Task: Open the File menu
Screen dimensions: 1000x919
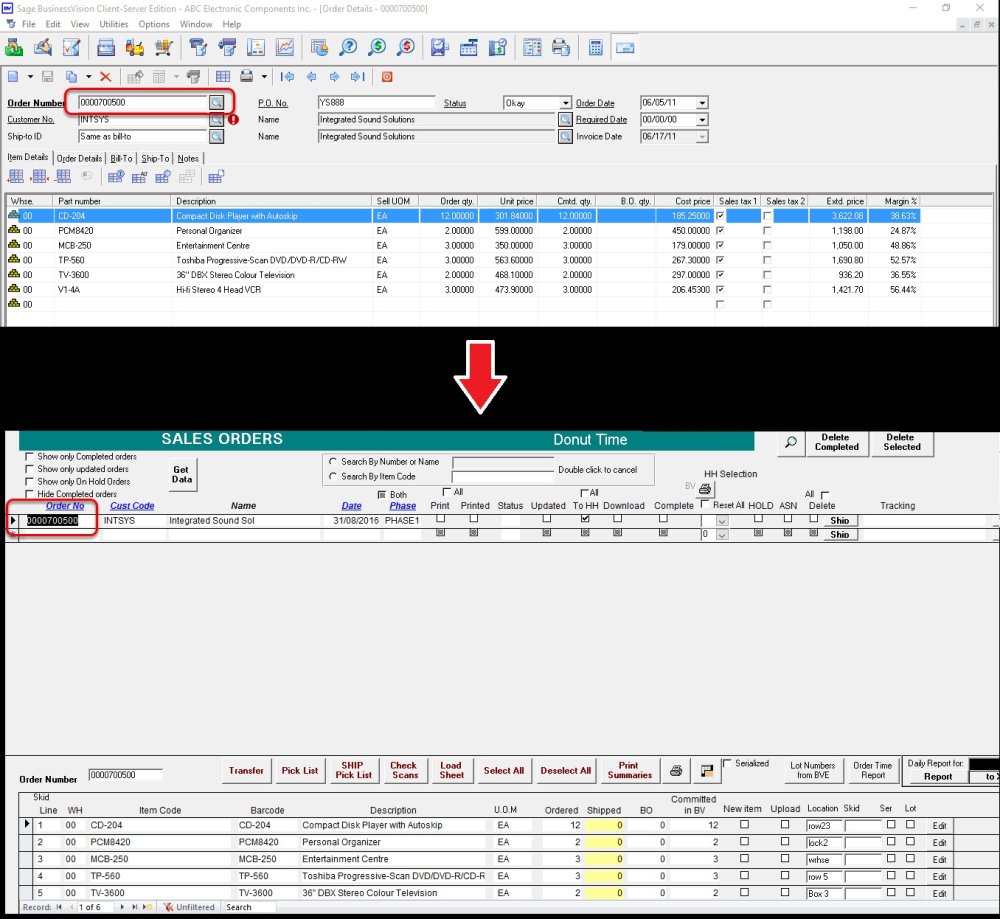Action: pos(29,24)
